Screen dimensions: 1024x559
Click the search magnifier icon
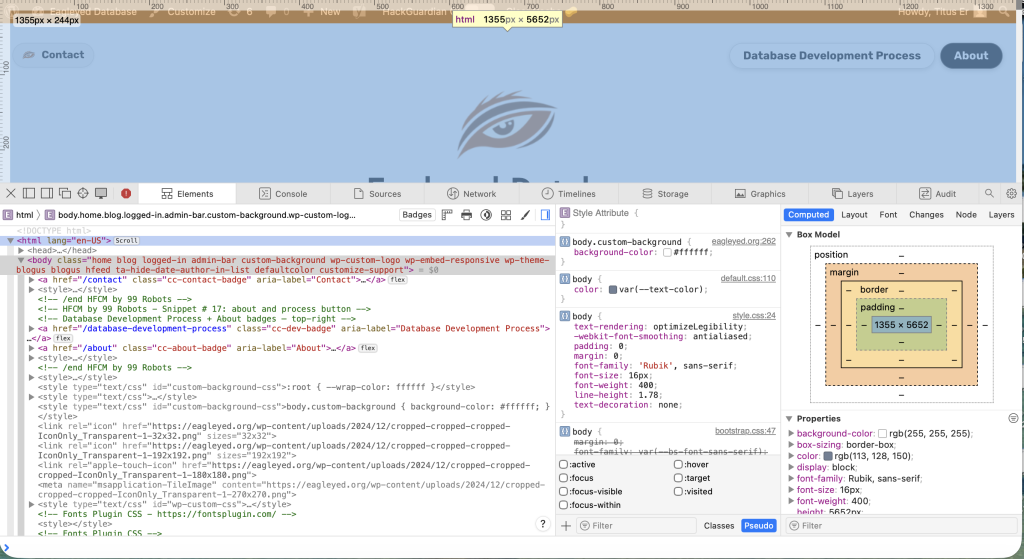pos(989,193)
